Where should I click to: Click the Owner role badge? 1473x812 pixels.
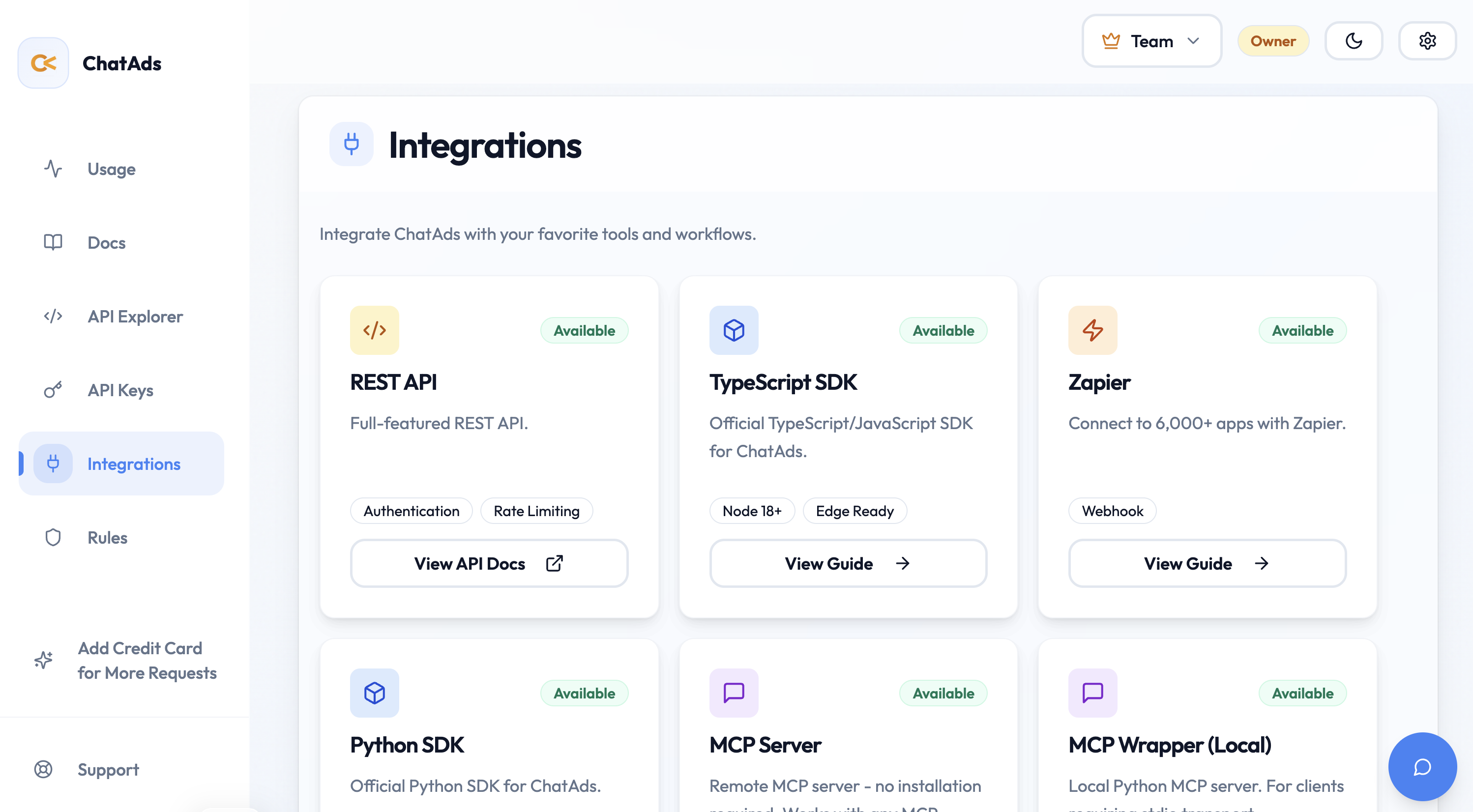(x=1273, y=41)
